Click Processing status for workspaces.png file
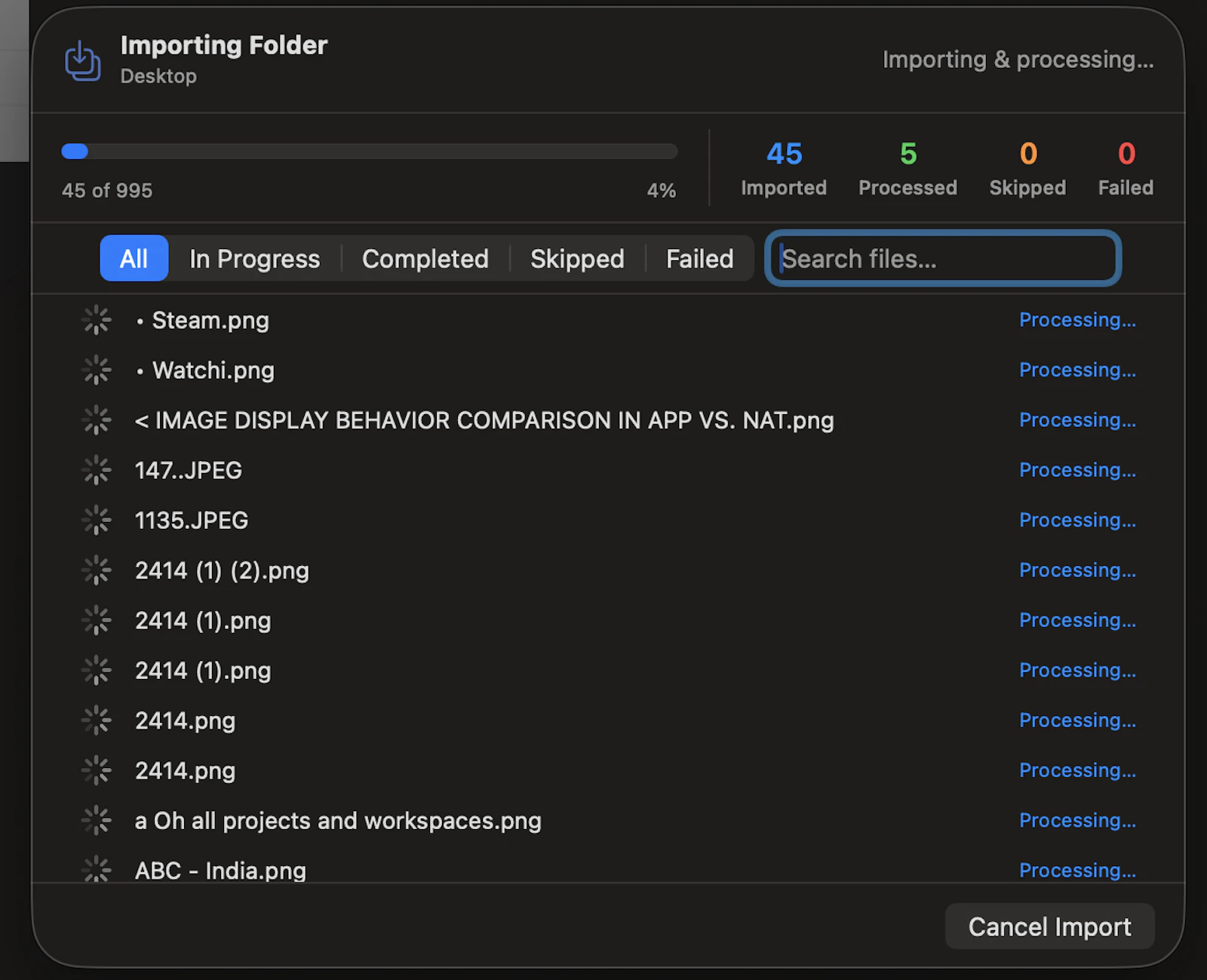This screenshot has width=1207, height=980. (1077, 820)
